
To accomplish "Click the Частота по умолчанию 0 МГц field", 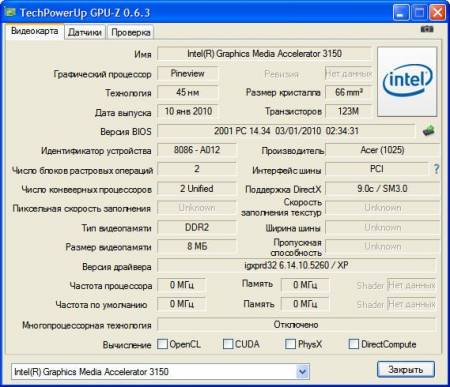I will click(181, 304).
